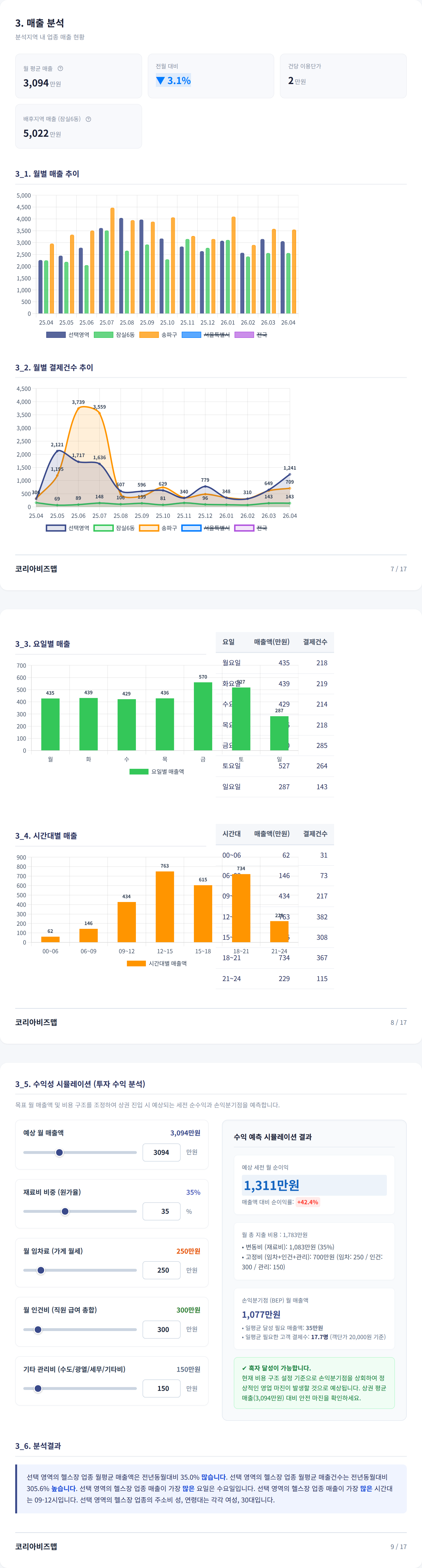Enable 서울특별시 legend in 월별 결제건수 추이 chart
422x1568 pixels.
tap(206, 528)
